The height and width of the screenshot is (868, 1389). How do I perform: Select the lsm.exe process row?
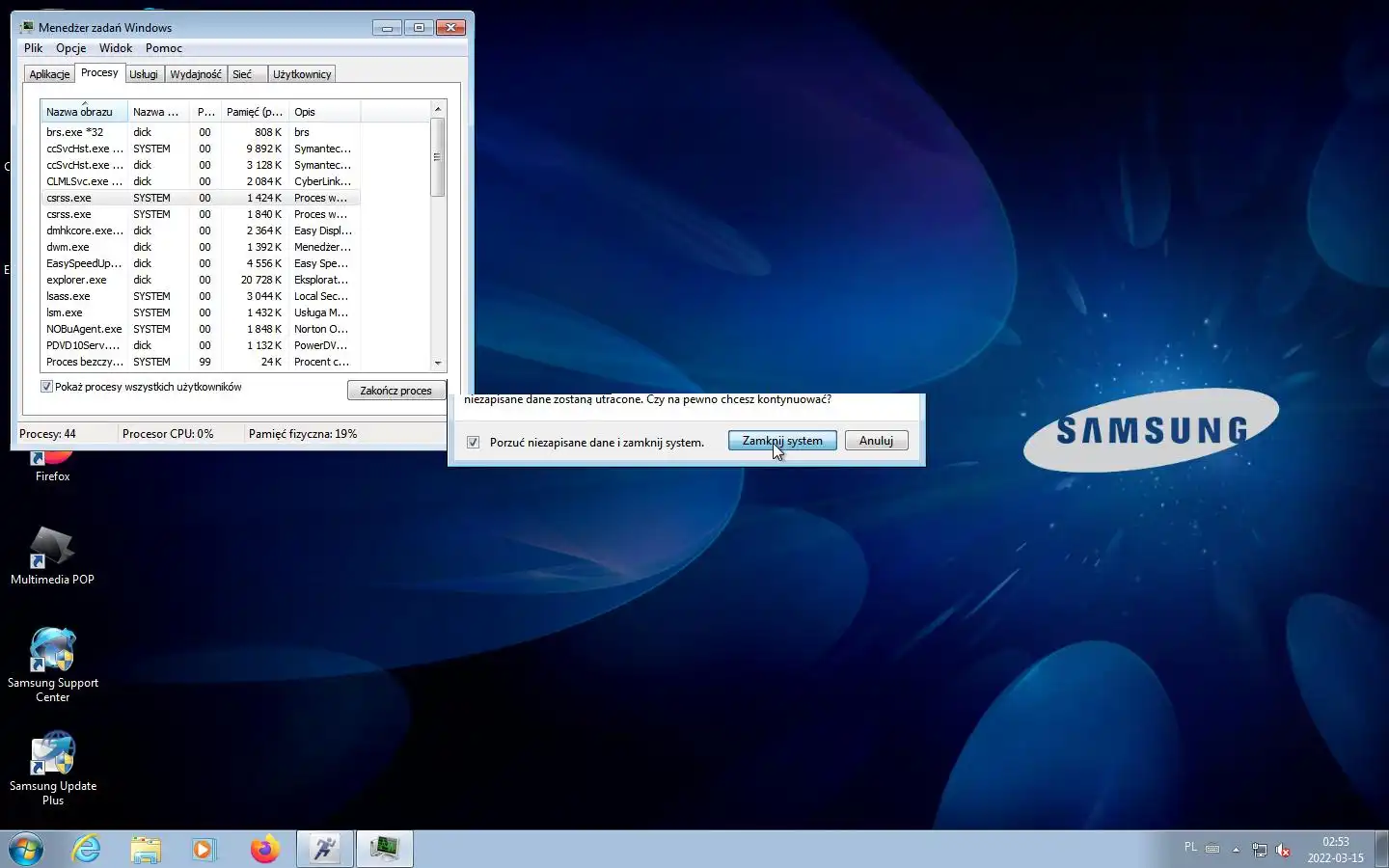point(201,312)
